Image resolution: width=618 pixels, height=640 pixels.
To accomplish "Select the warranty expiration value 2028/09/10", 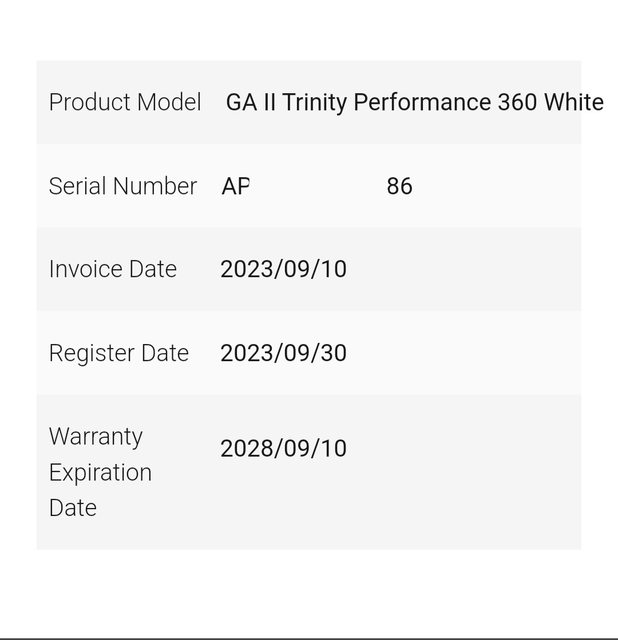I will click(x=283, y=448).
